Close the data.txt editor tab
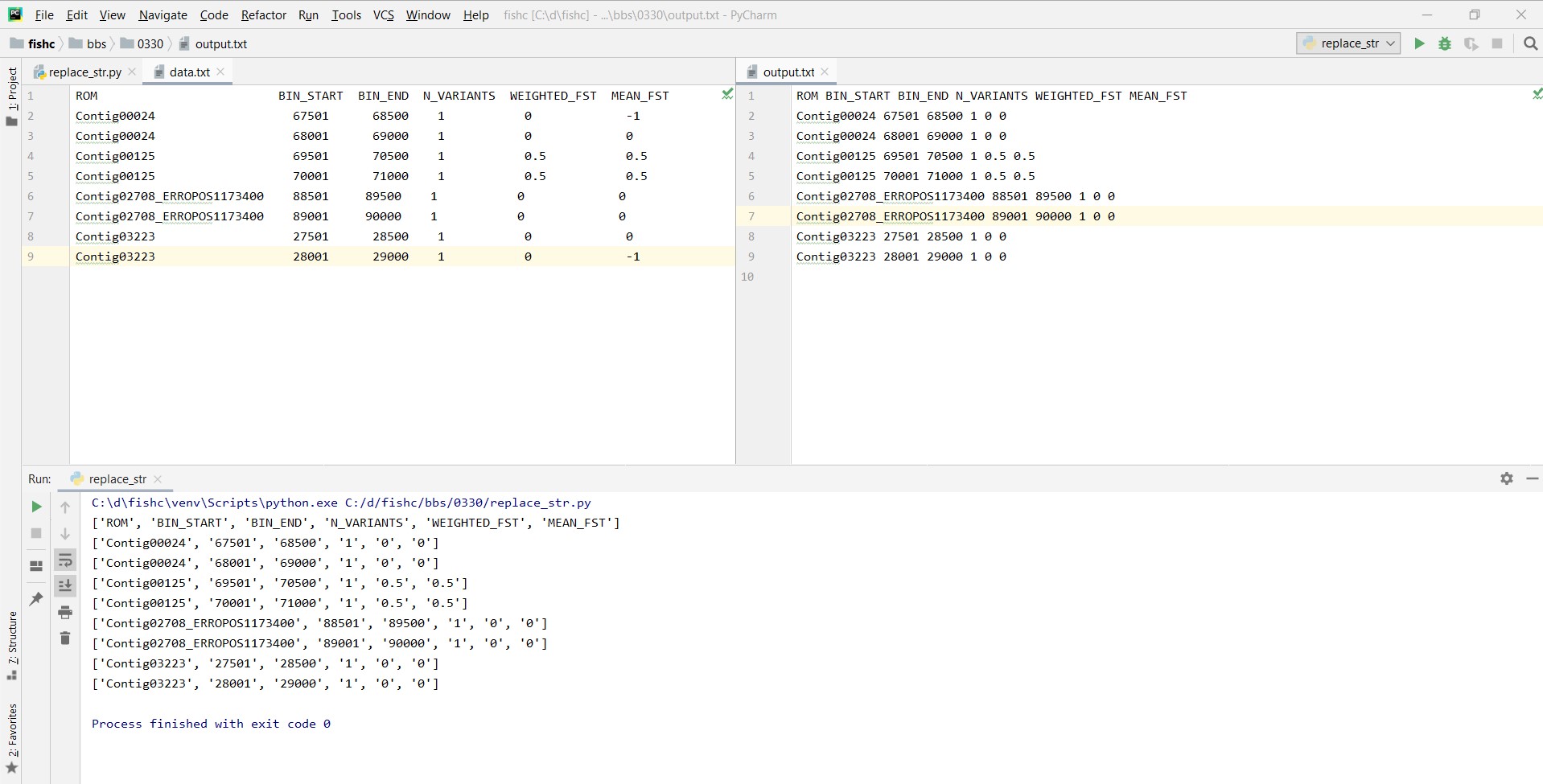1543x784 pixels. [x=220, y=72]
